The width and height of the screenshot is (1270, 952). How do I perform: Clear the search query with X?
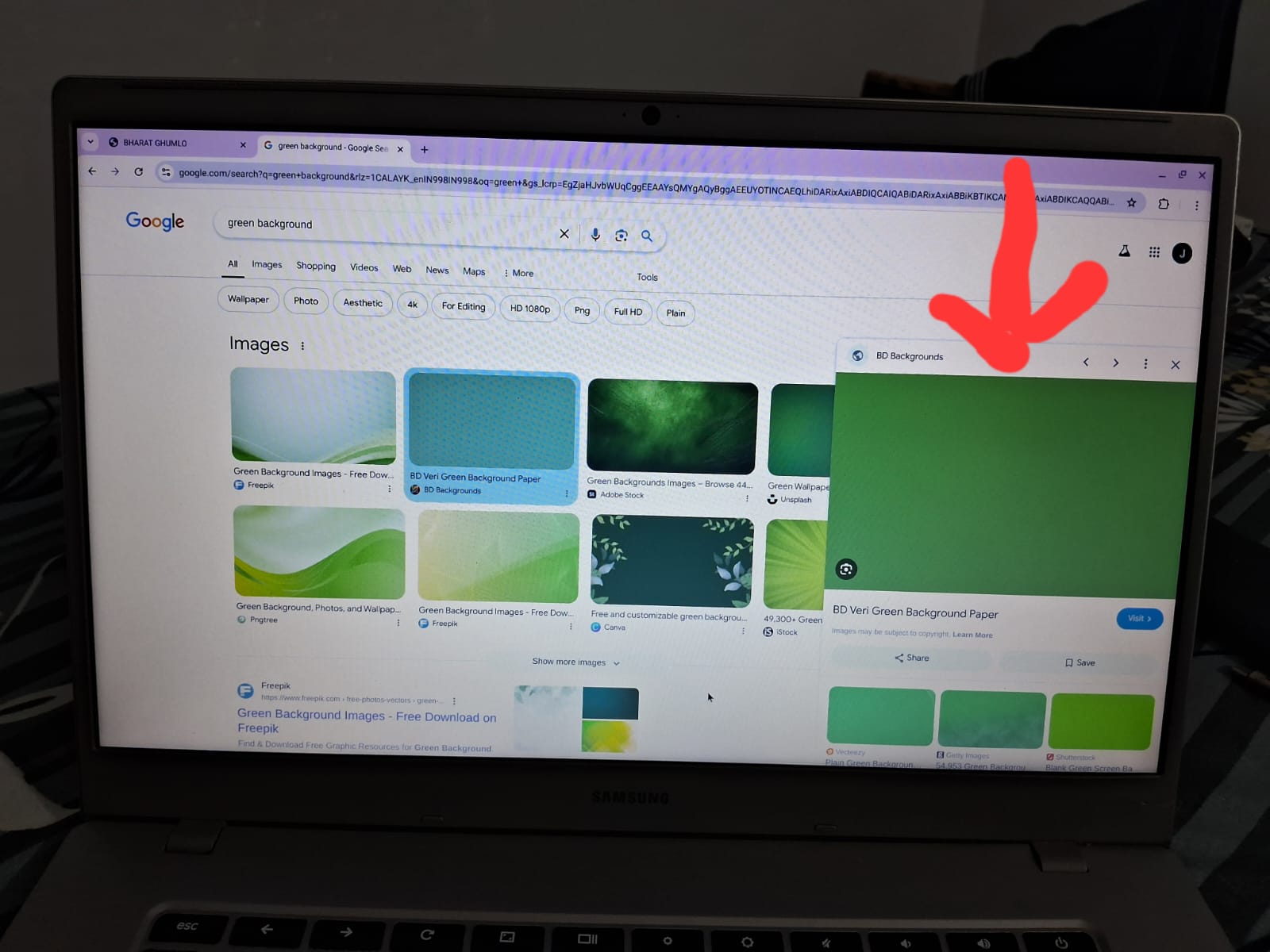click(564, 233)
